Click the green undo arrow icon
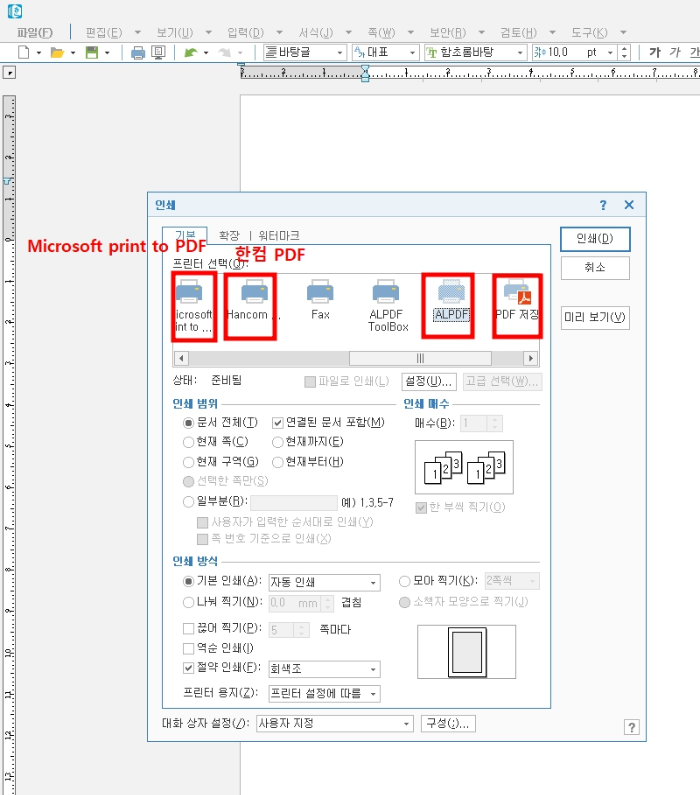 (191, 52)
